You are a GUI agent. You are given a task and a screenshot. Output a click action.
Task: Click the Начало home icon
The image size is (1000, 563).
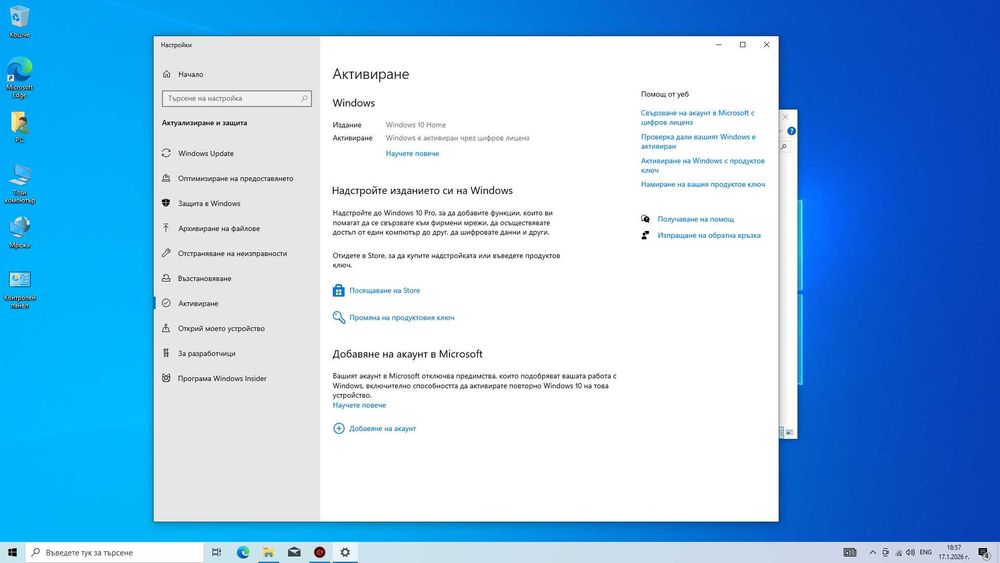pos(166,74)
